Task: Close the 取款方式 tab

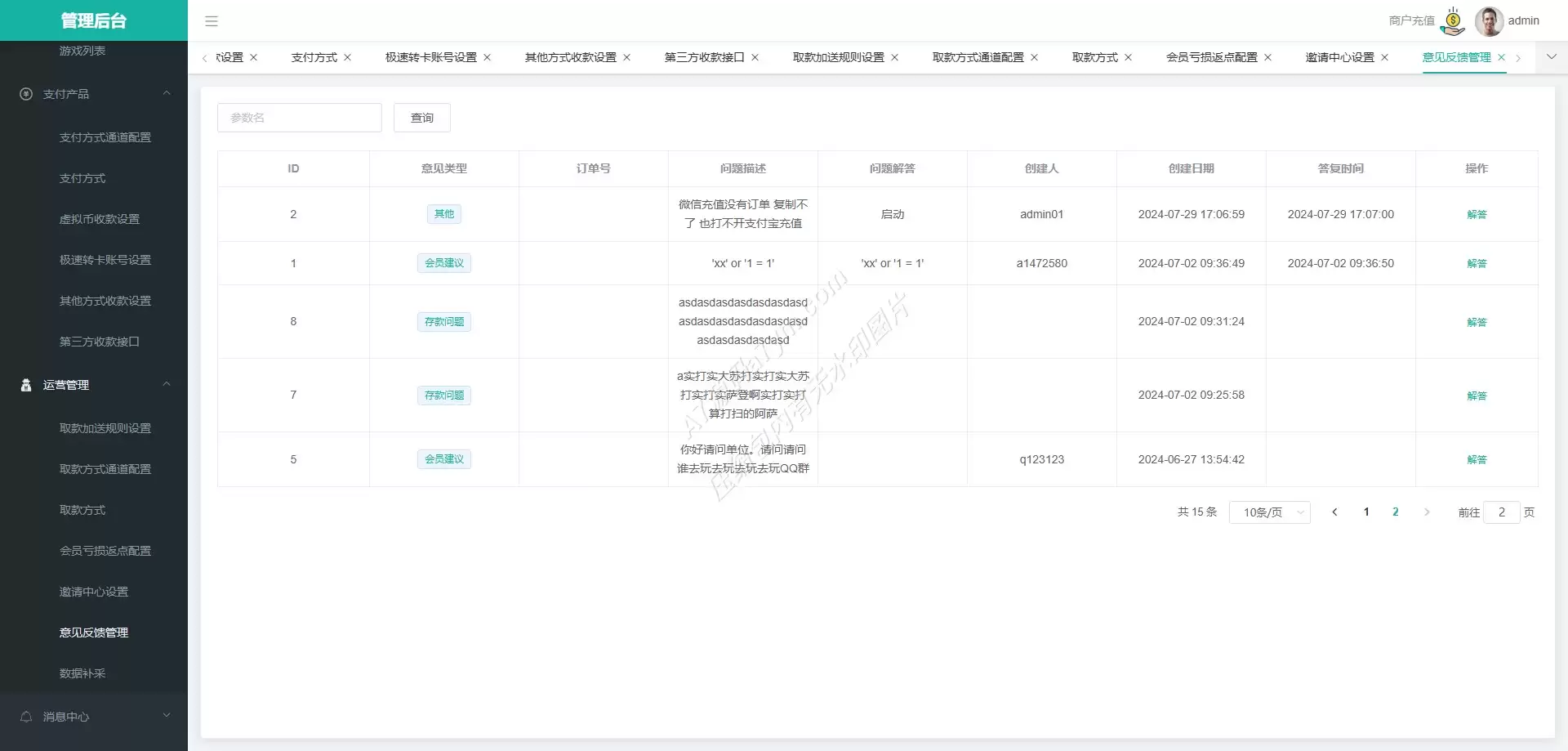Action: 1128,57
